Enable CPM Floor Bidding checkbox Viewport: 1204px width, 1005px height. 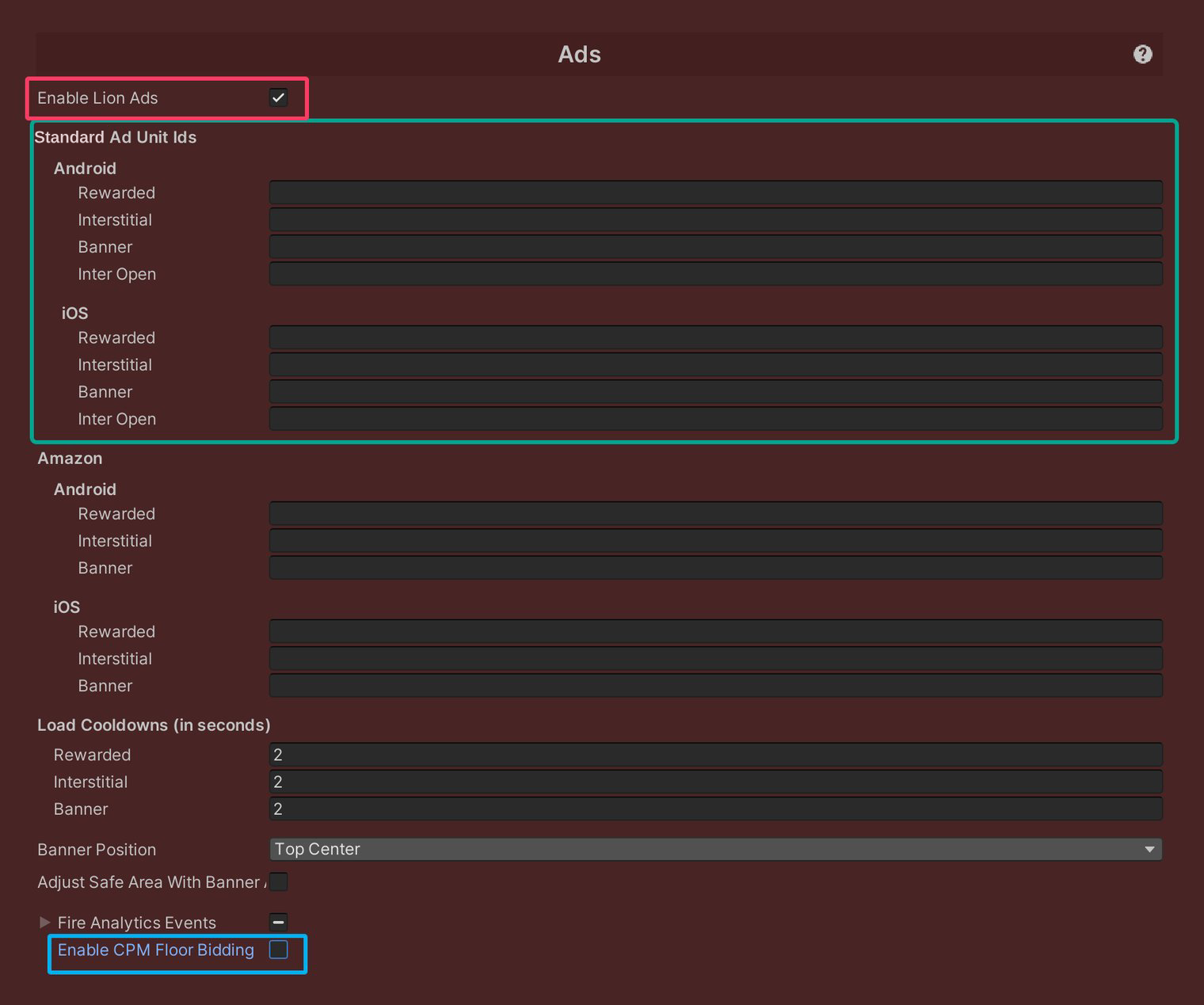point(278,950)
